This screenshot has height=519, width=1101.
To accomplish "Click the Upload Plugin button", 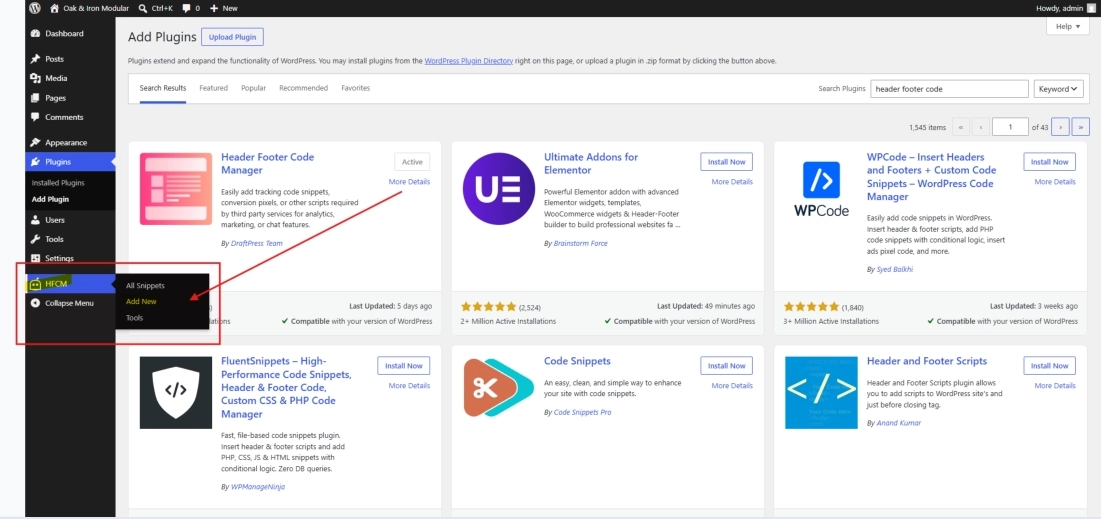I will point(232,37).
